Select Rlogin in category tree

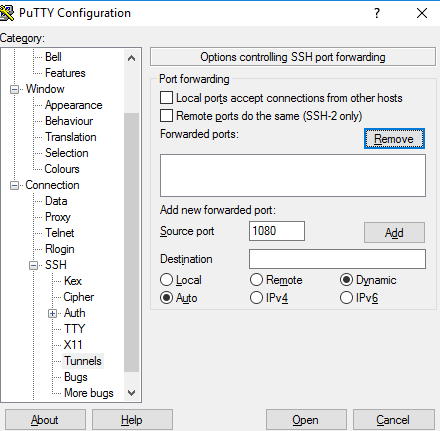[x=60, y=249]
